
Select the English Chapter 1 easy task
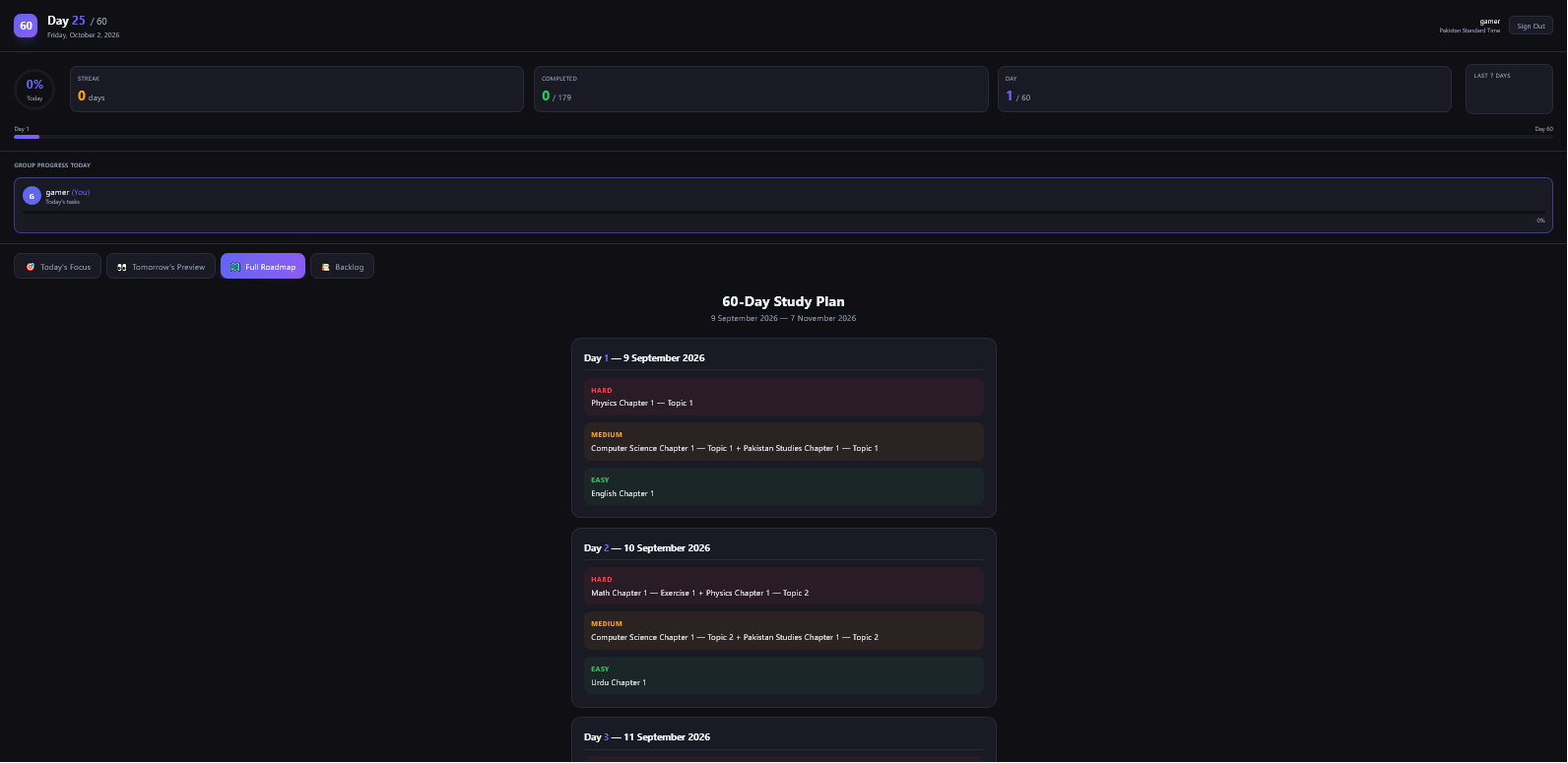[x=784, y=486]
